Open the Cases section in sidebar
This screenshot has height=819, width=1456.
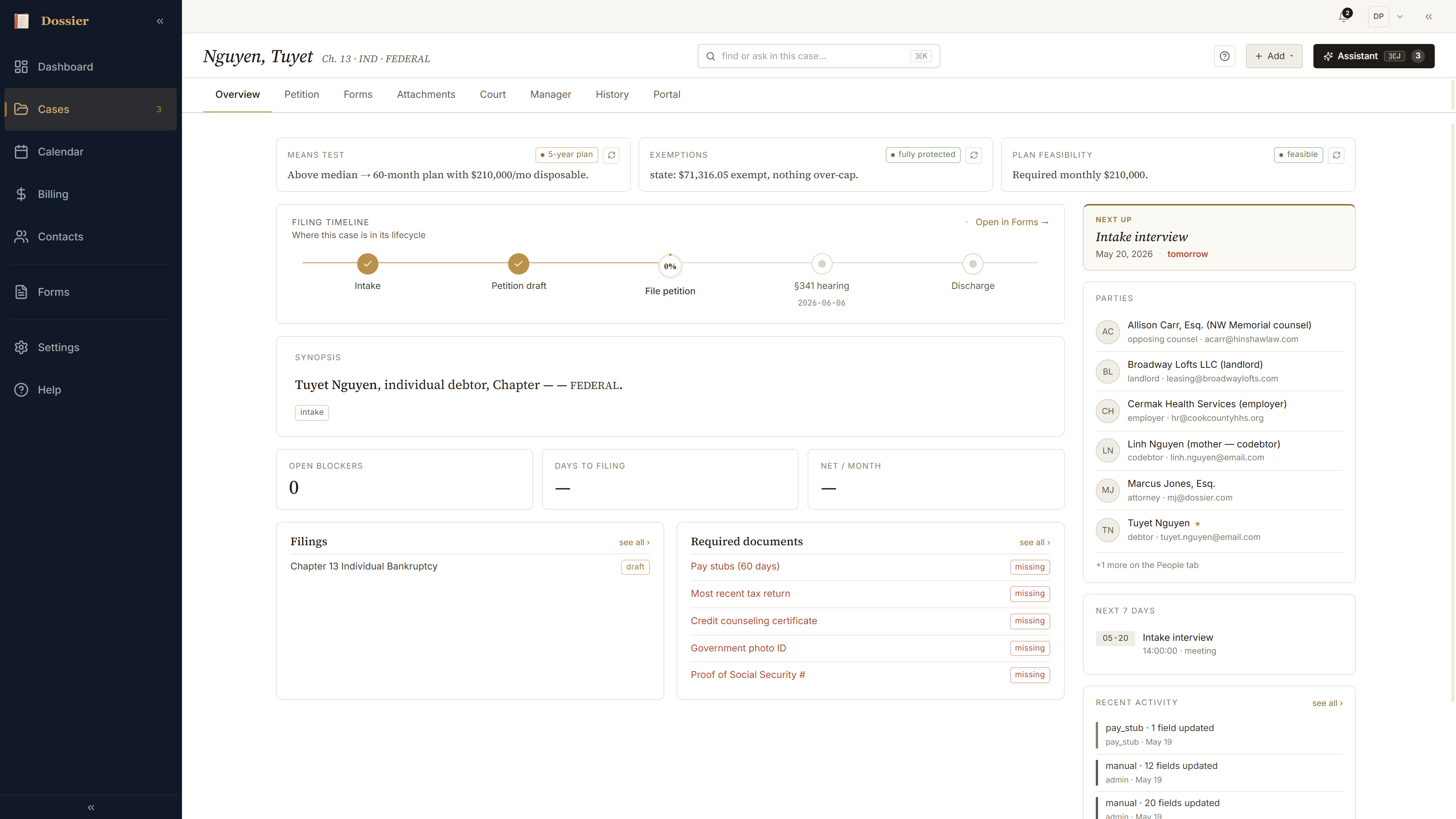pos(91,109)
